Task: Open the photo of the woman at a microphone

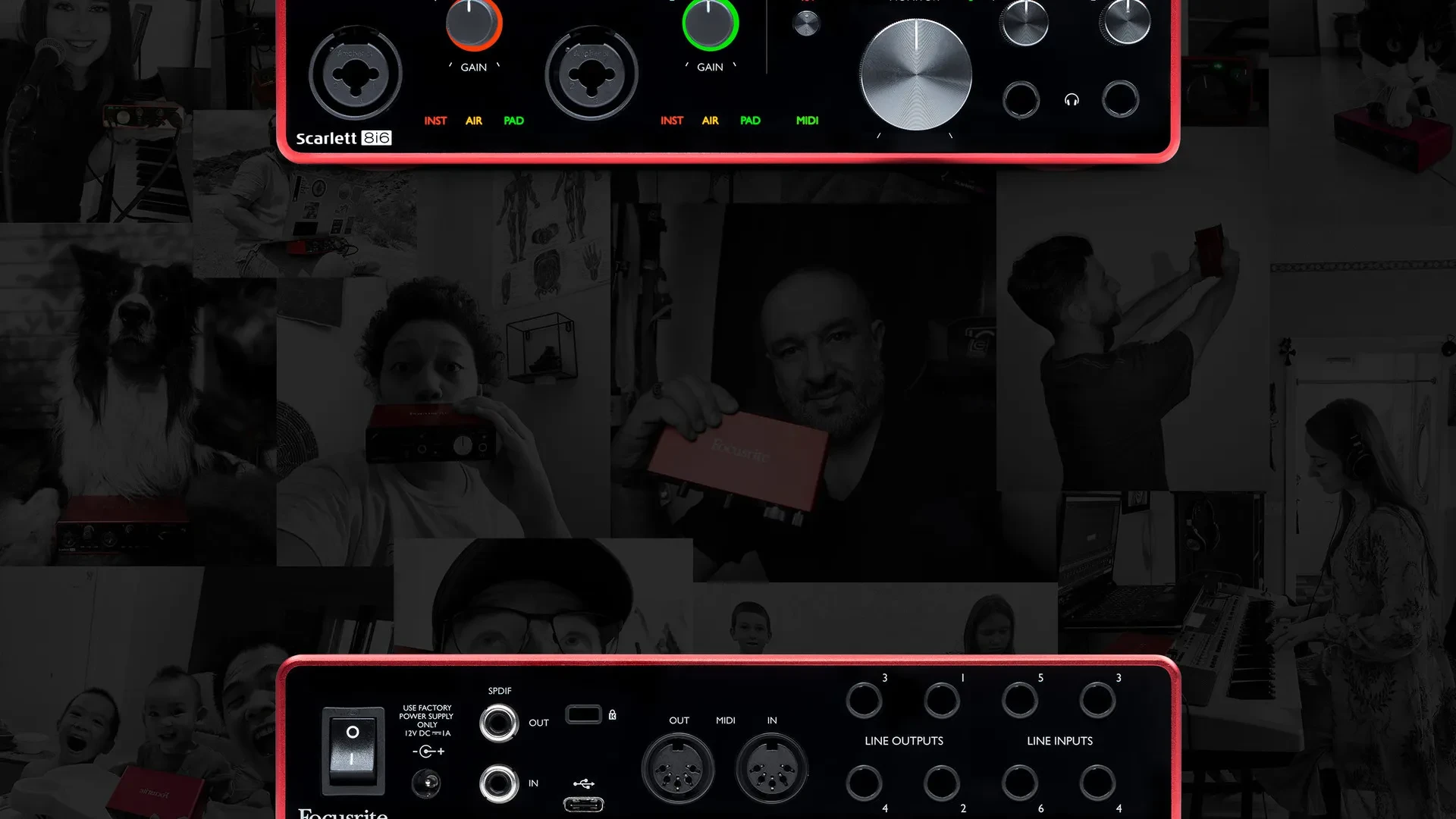Action: pos(96,111)
